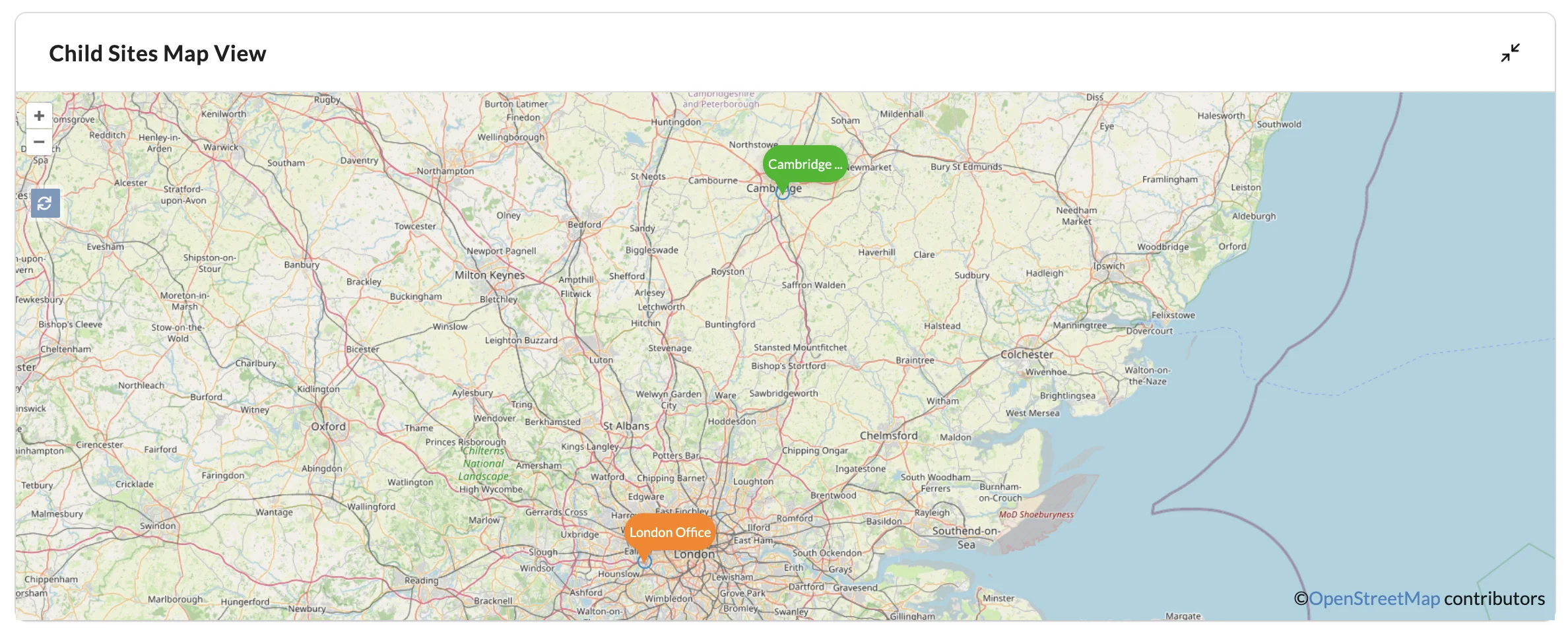Click the Bishop's Stortford map label
1568x636 pixels.
pos(788,366)
